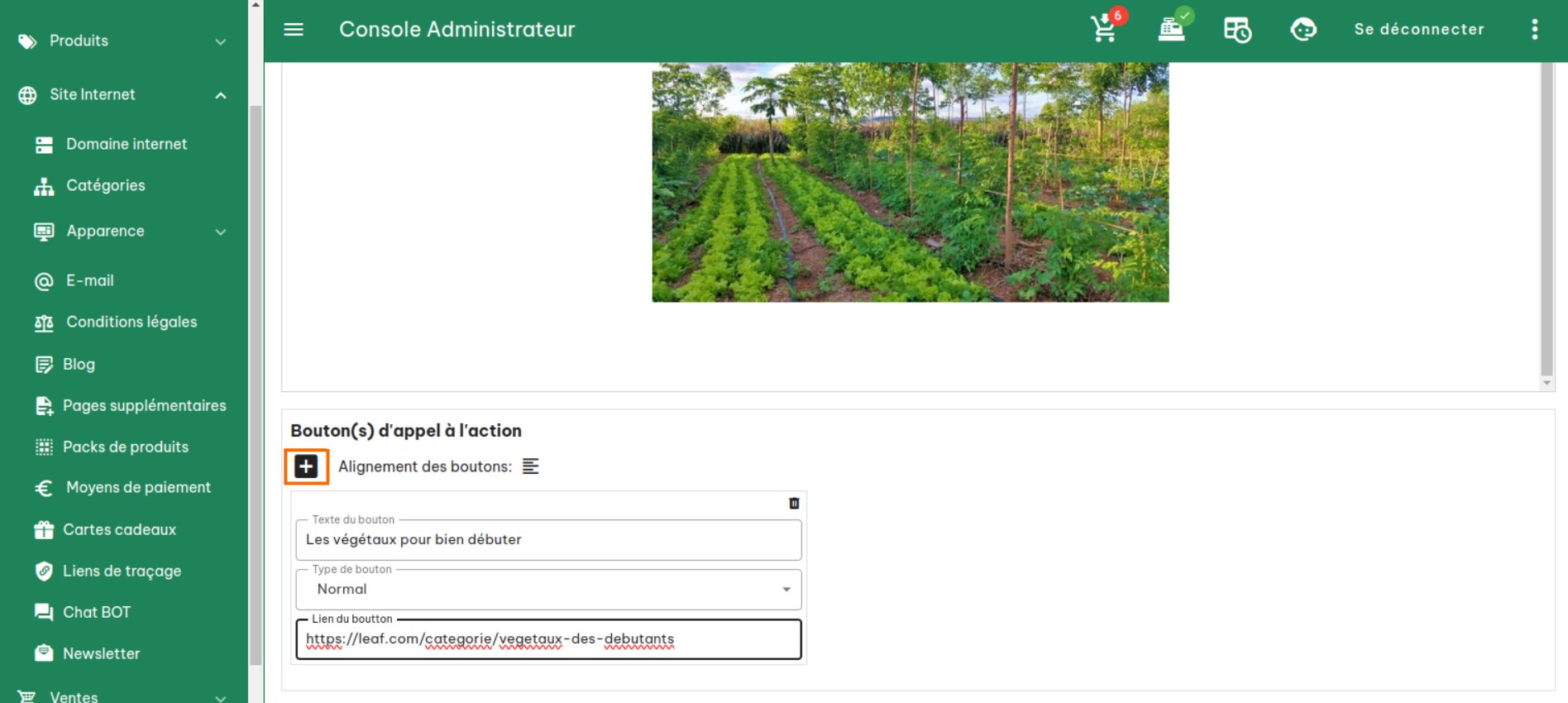Open the Type de bouton dropdown
The width and height of the screenshot is (1568, 703).
[548, 590]
